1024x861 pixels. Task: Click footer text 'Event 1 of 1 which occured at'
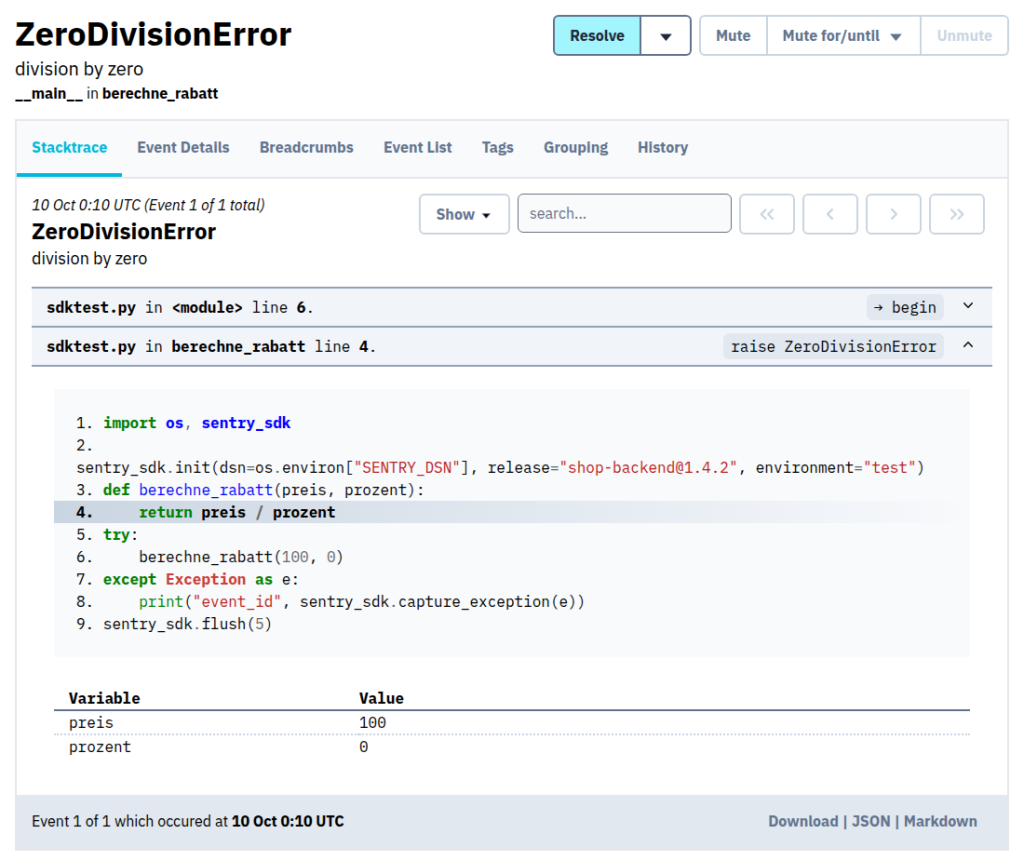[130, 821]
